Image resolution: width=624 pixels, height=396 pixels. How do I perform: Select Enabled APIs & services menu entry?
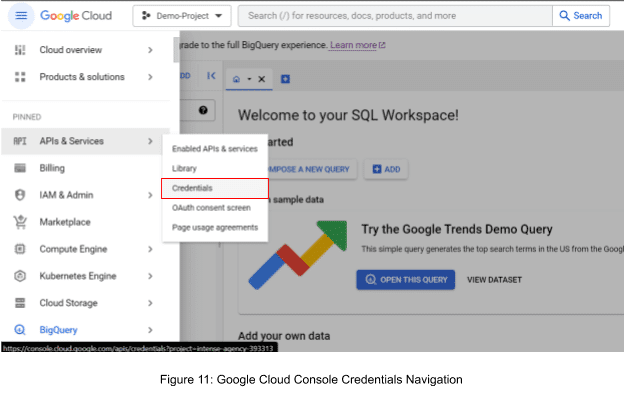coord(215,149)
